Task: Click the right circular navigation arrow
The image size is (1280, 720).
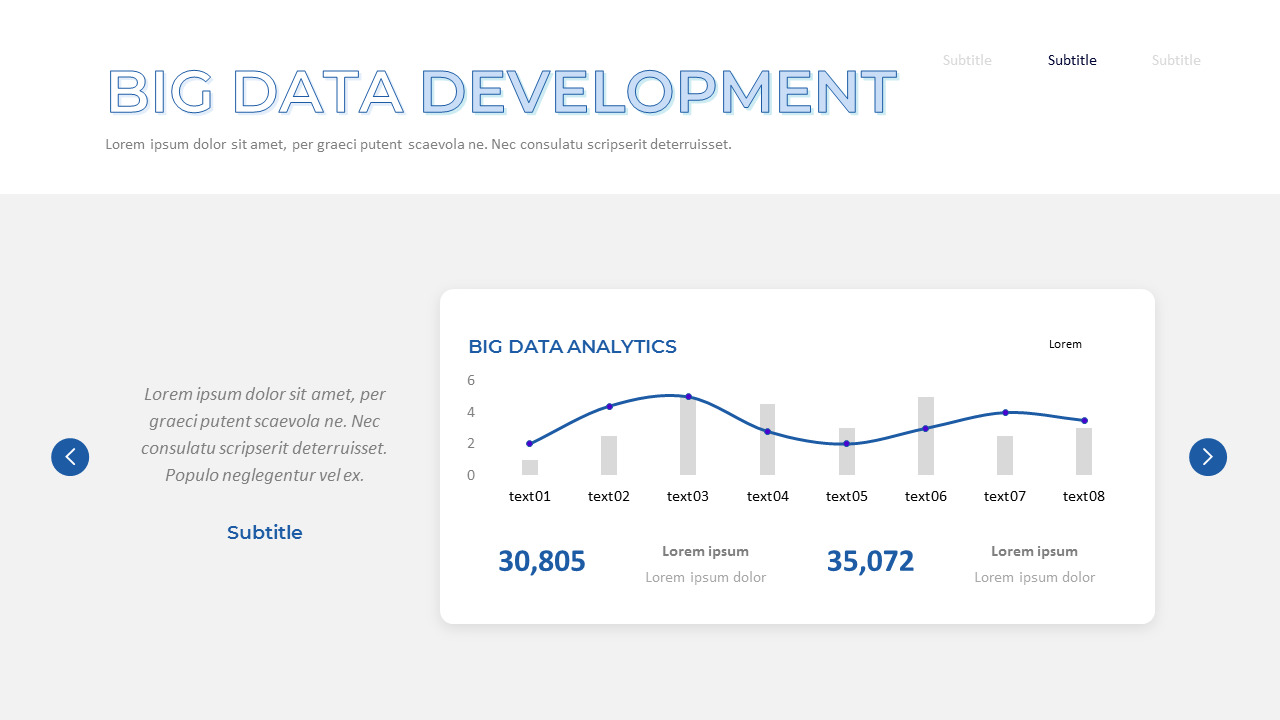Action: pos(1207,457)
